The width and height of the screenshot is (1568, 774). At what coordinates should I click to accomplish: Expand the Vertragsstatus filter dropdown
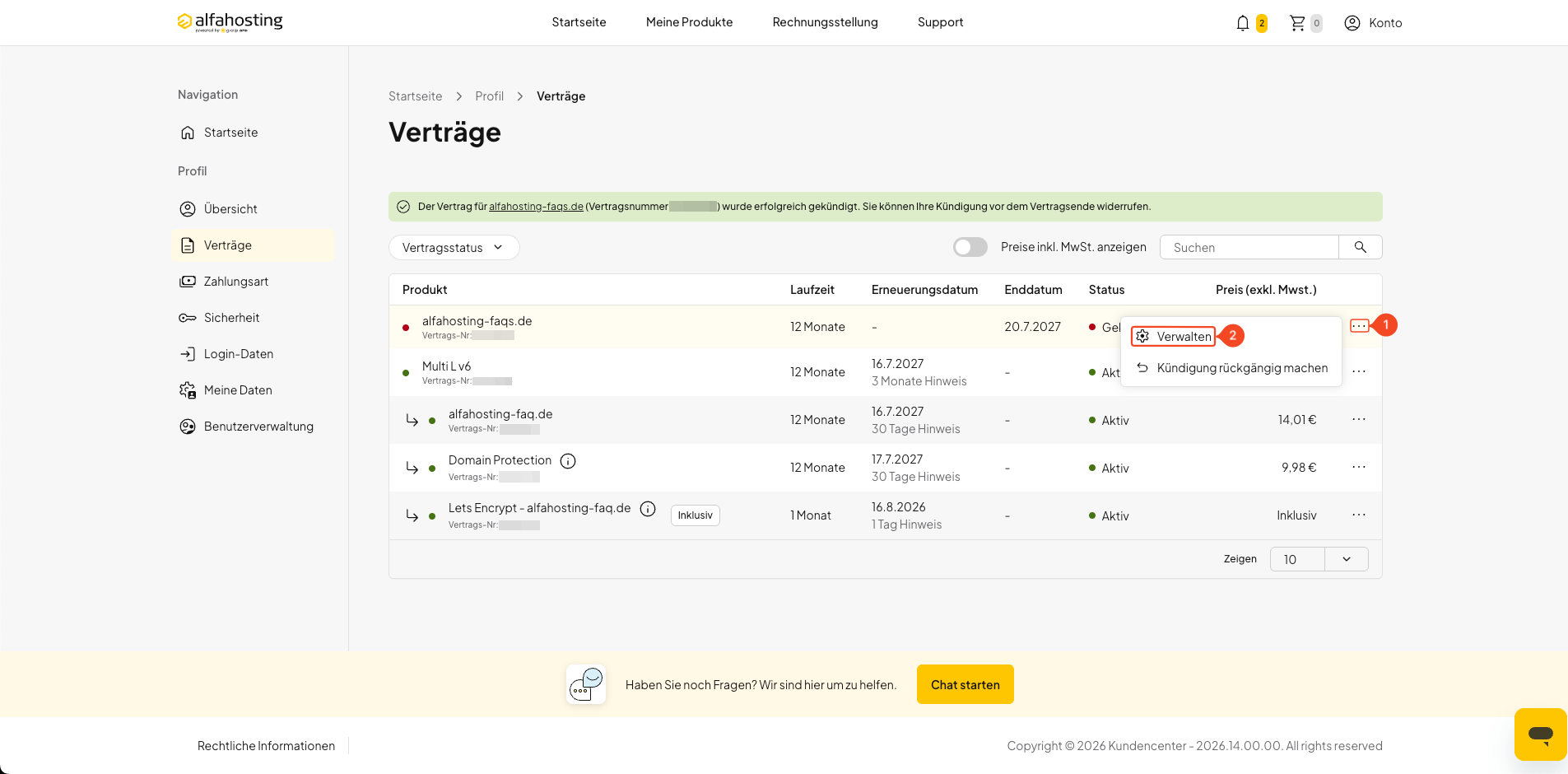(x=454, y=247)
